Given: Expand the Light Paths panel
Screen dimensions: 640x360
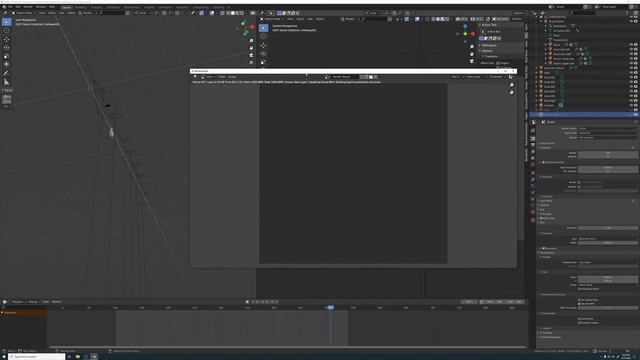Looking at the screenshot, I should point(545,200).
